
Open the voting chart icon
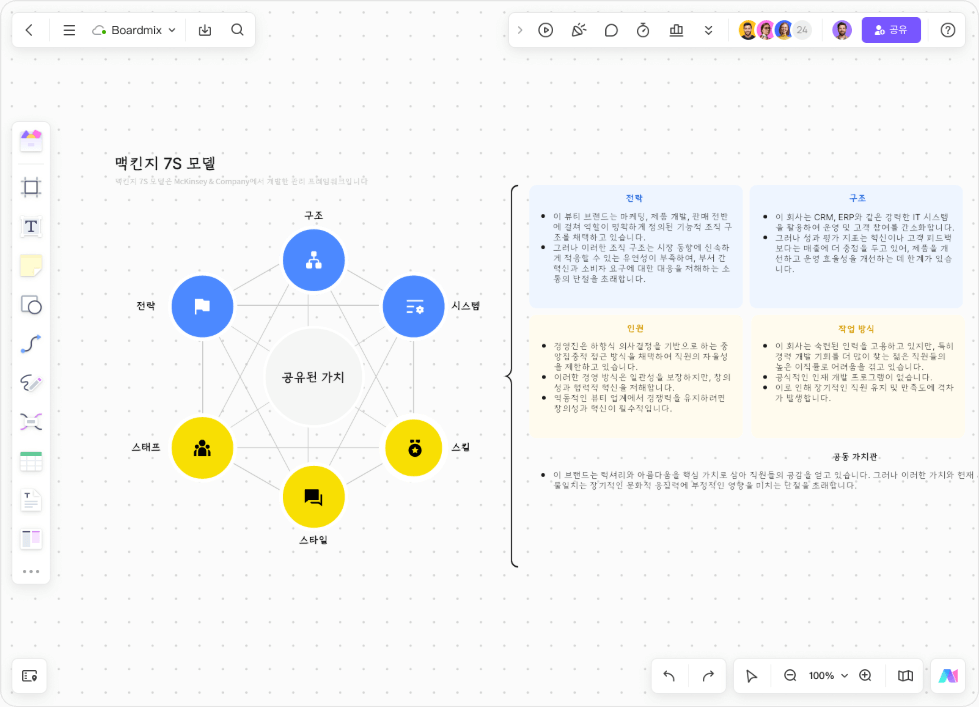tap(676, 30)
